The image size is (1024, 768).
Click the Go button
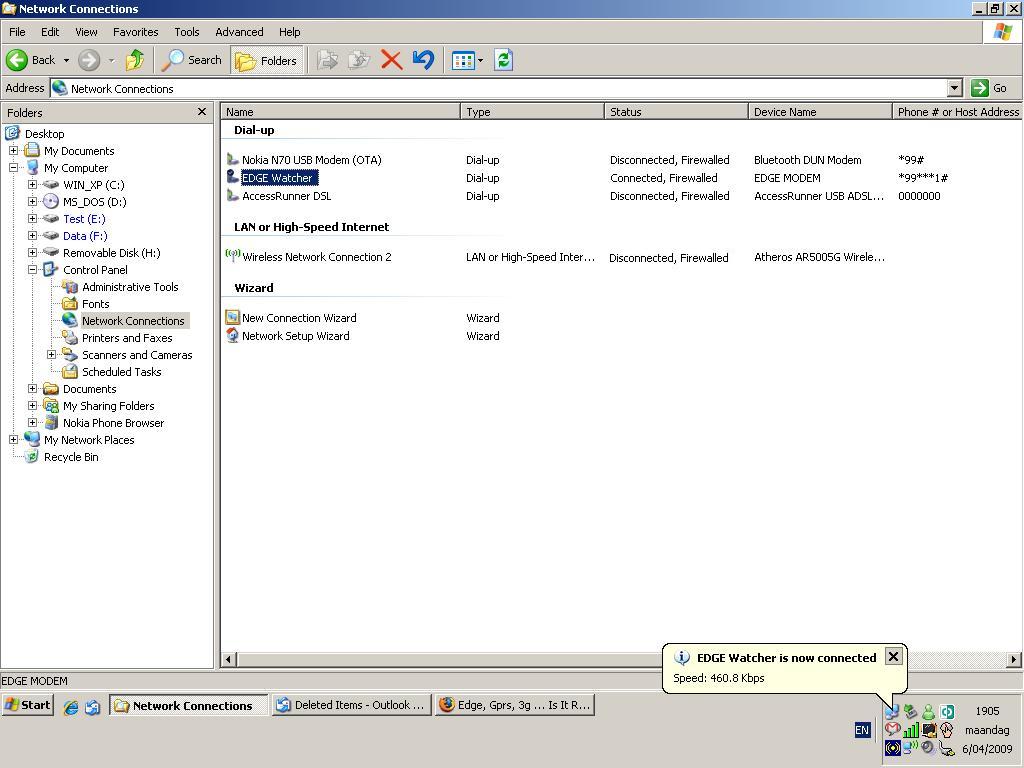[x=989, y=88]
